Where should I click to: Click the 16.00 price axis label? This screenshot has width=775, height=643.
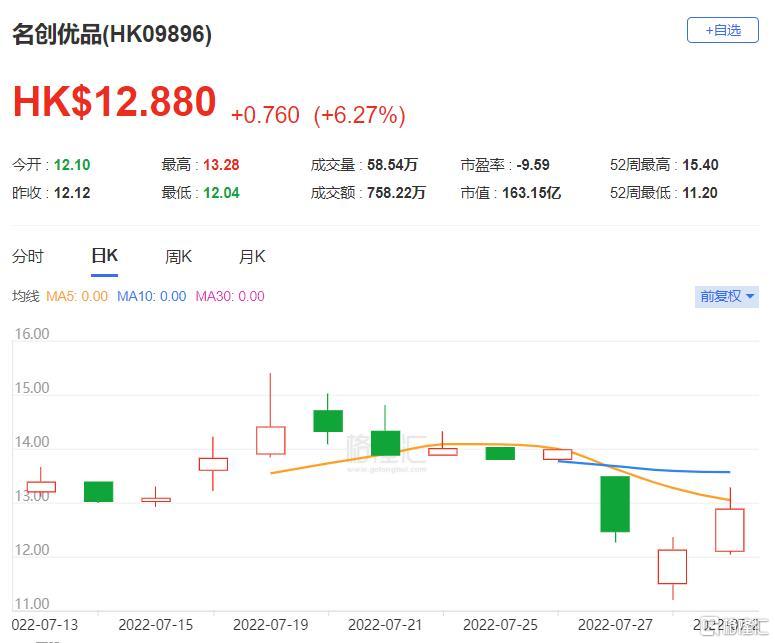coord(32,334)
